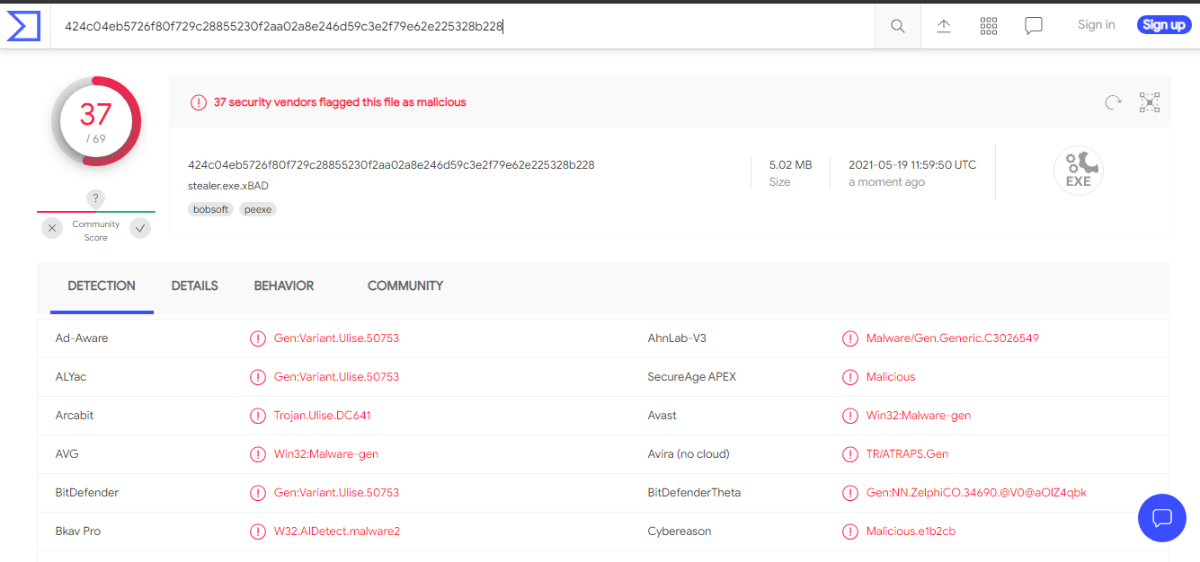This screenshot has height=562, width=1200.
Task: Click the search magnifier icon
Action: pos(897,26)
